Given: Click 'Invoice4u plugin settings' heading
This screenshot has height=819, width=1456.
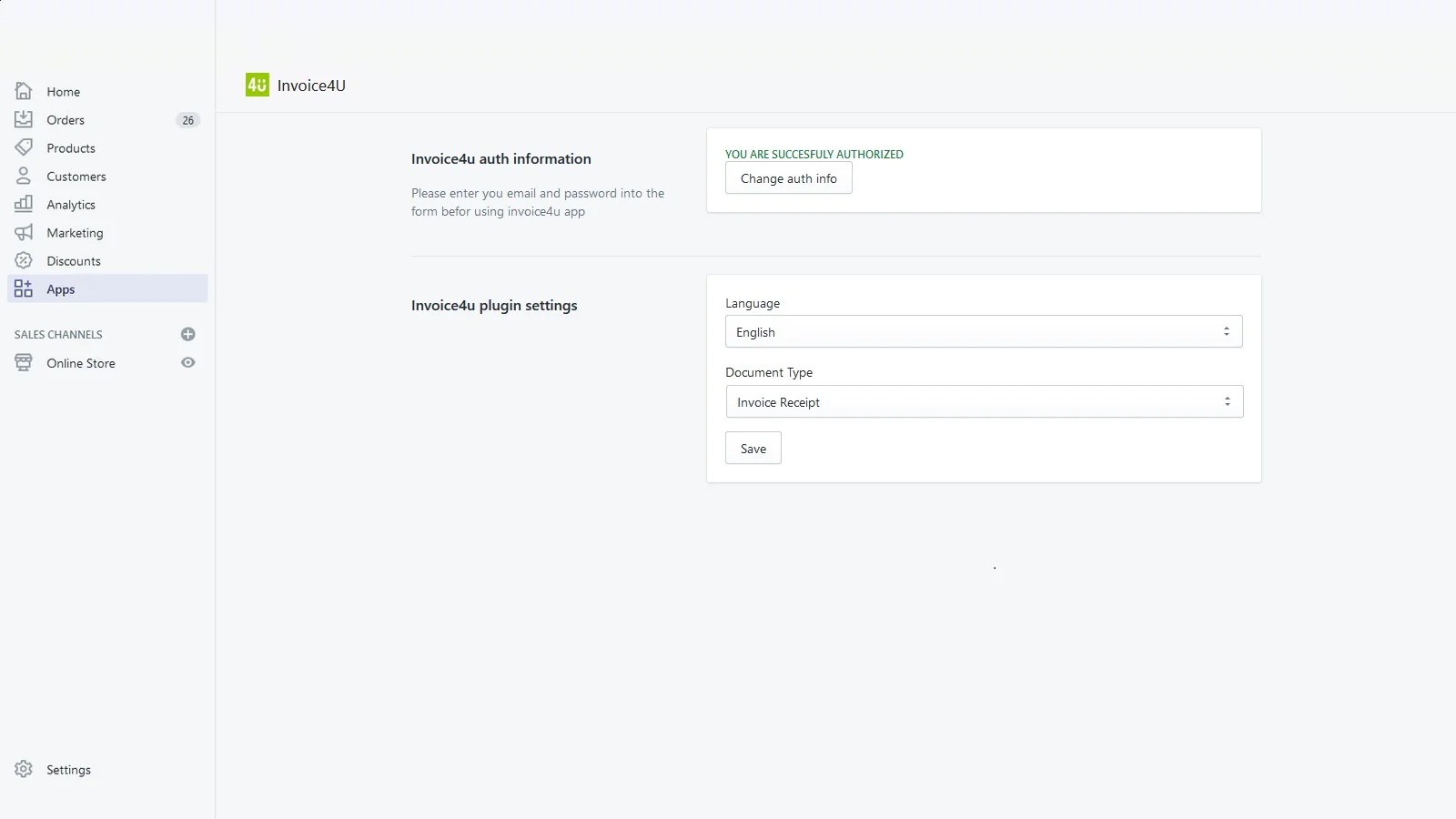Looking at the screenshot, I should point(494,305).
